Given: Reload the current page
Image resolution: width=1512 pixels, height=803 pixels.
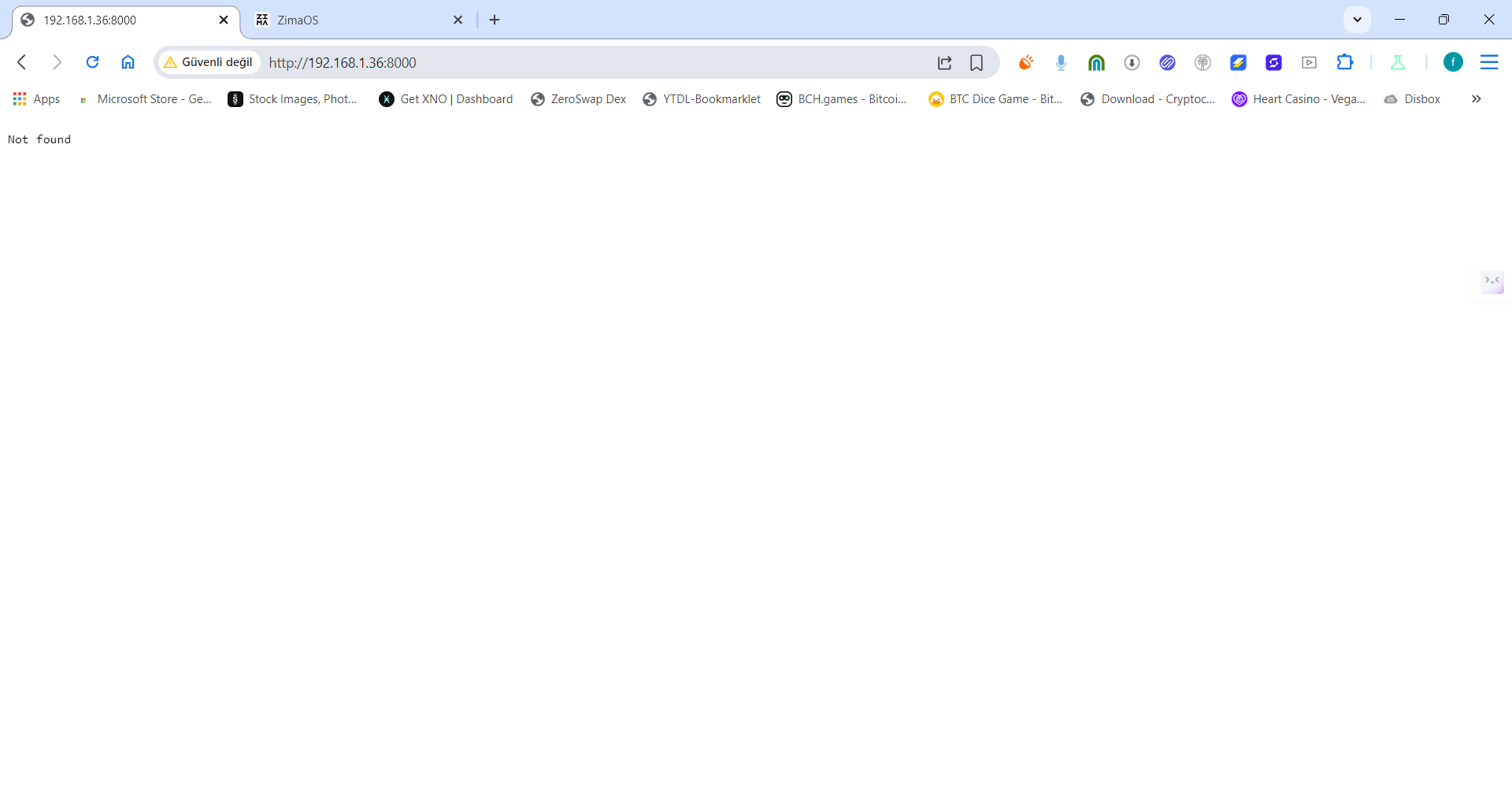Looking at the screenshot, I should [92, 62].
